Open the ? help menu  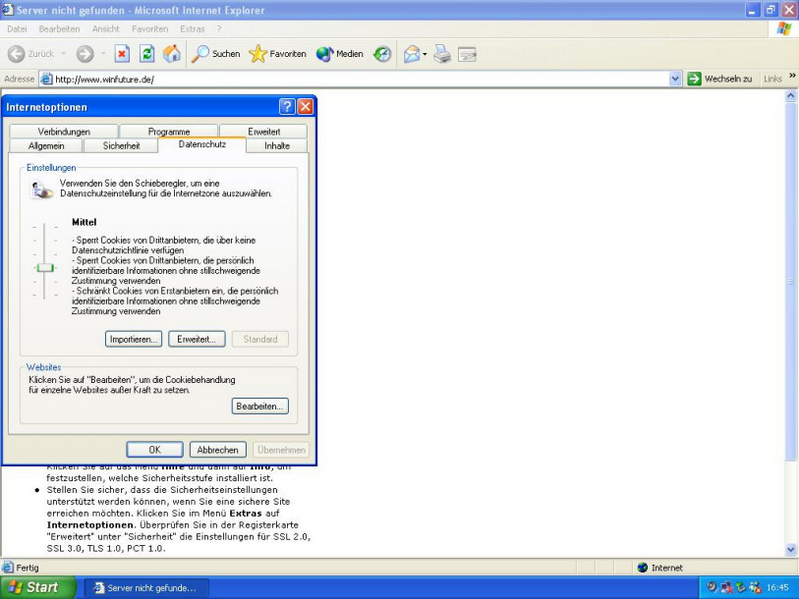point(219,29)
